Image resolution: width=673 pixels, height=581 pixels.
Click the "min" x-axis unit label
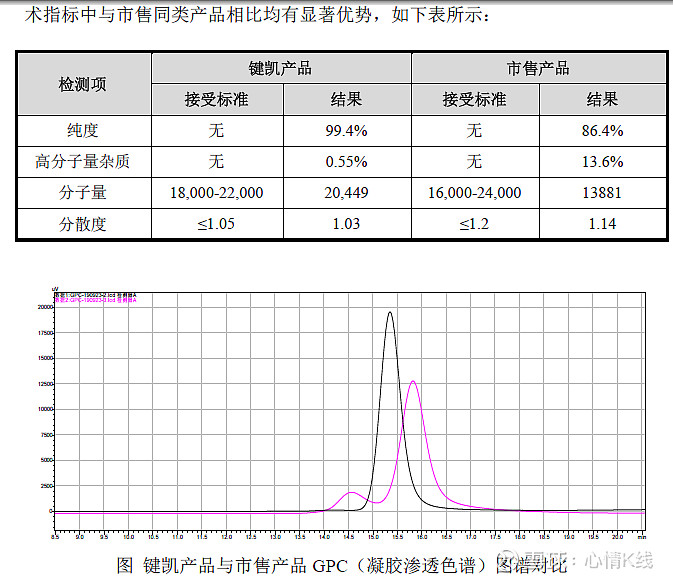[642, 536]
